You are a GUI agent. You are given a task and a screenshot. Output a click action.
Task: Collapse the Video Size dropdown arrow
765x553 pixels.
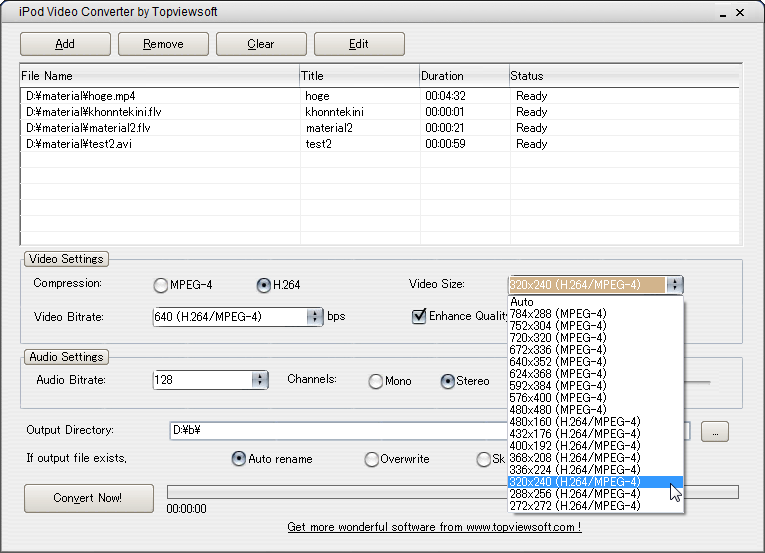pos(675,285)
